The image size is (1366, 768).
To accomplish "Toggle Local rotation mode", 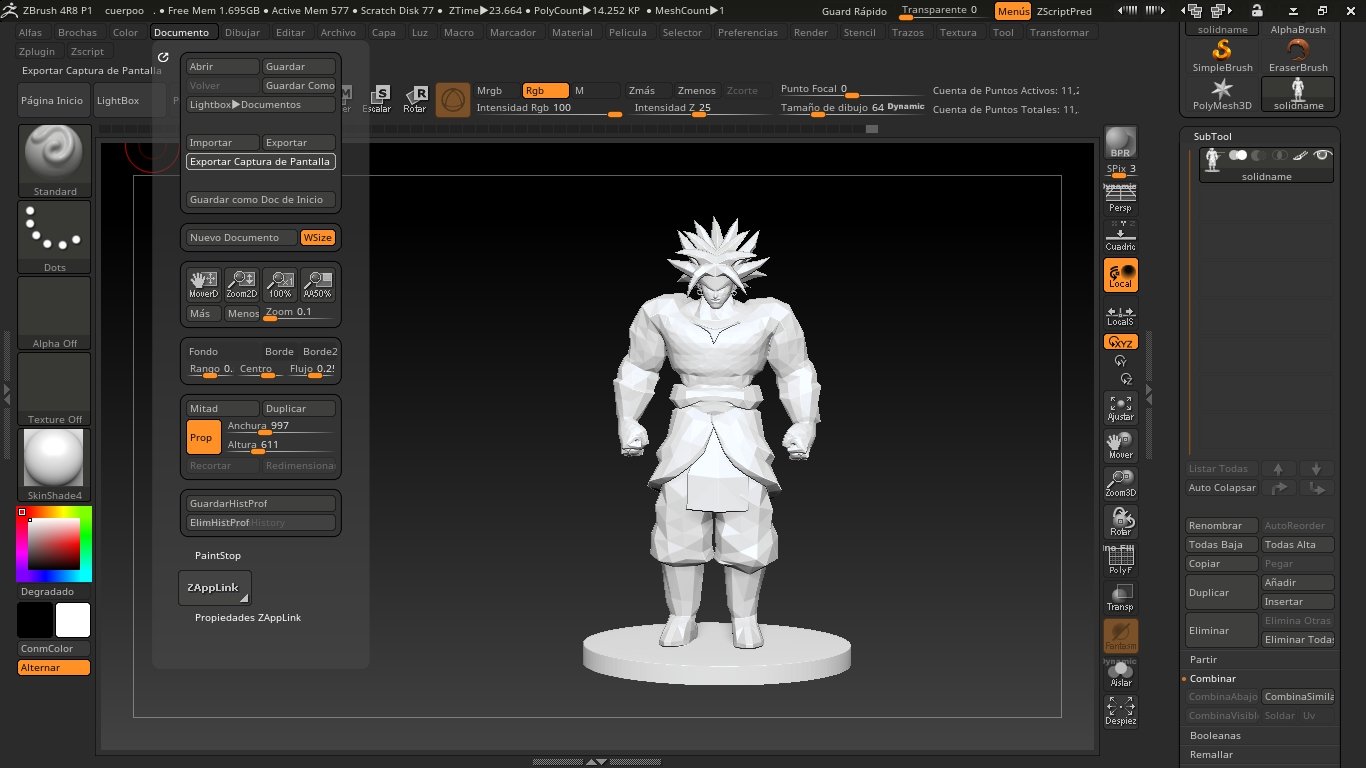I will (x=1120, y=275).
